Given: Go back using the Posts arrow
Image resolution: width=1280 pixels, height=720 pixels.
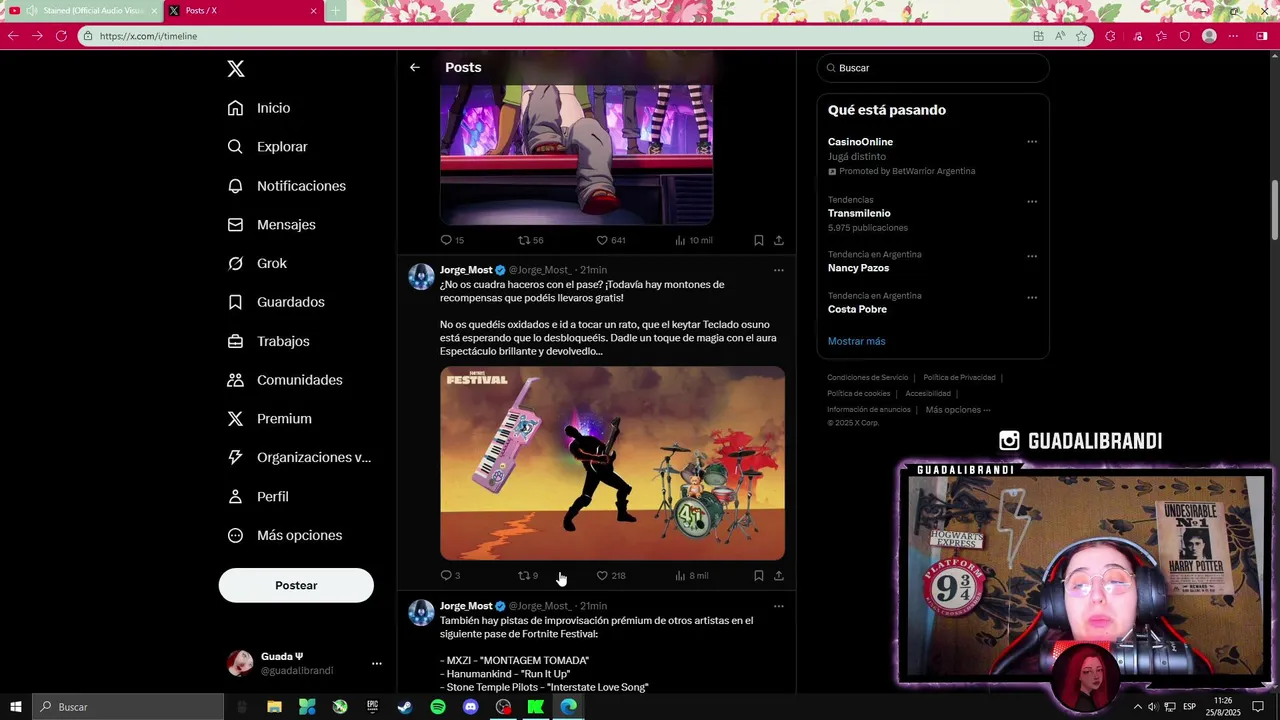Looking at the screenshot, I should click(x=414, y=67).
